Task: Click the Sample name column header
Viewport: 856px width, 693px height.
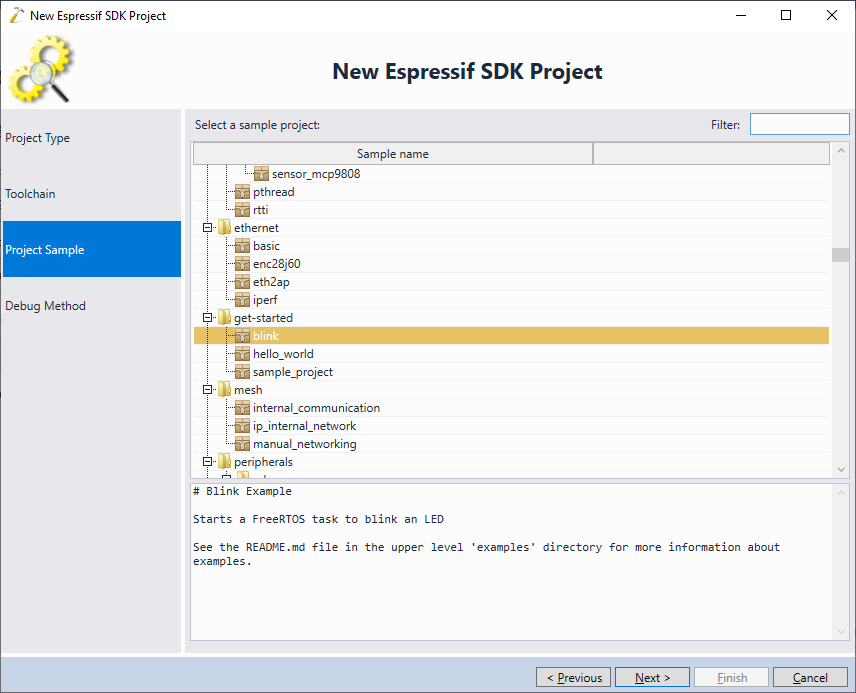Action: [x=393, y=154]
